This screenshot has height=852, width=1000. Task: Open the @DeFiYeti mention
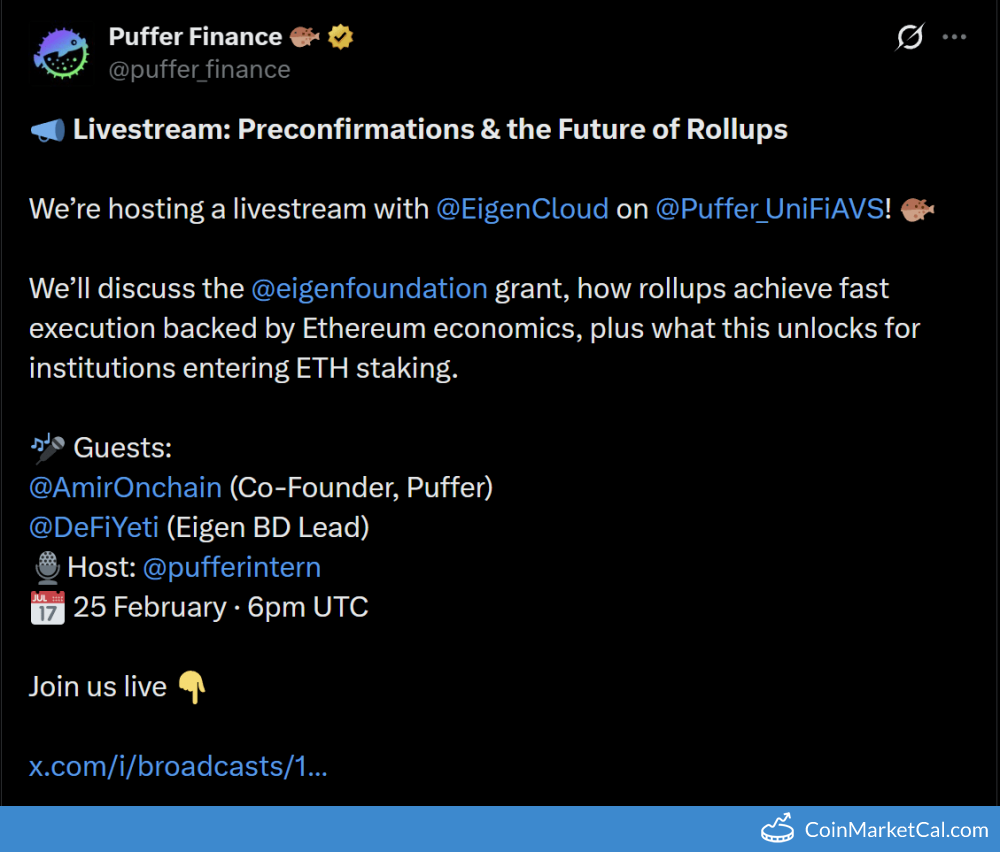pyautogui.click(x=94, y=527)
